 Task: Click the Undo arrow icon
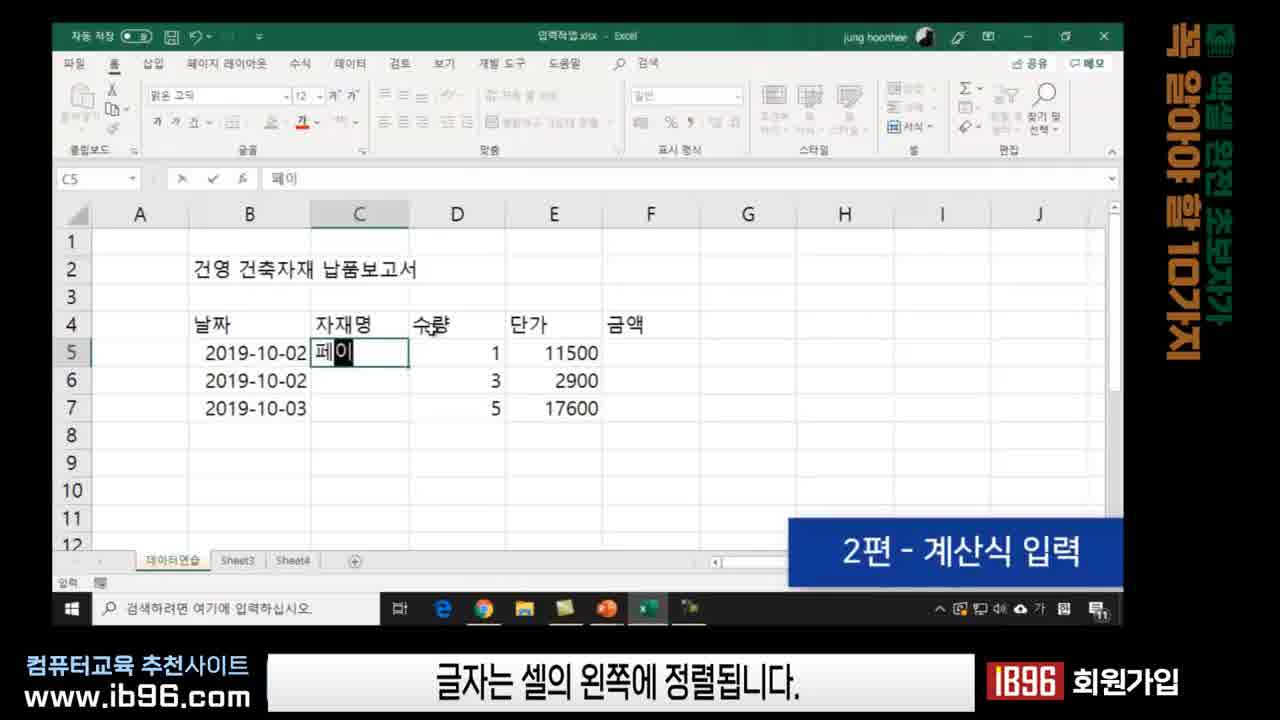pos(196,36)
